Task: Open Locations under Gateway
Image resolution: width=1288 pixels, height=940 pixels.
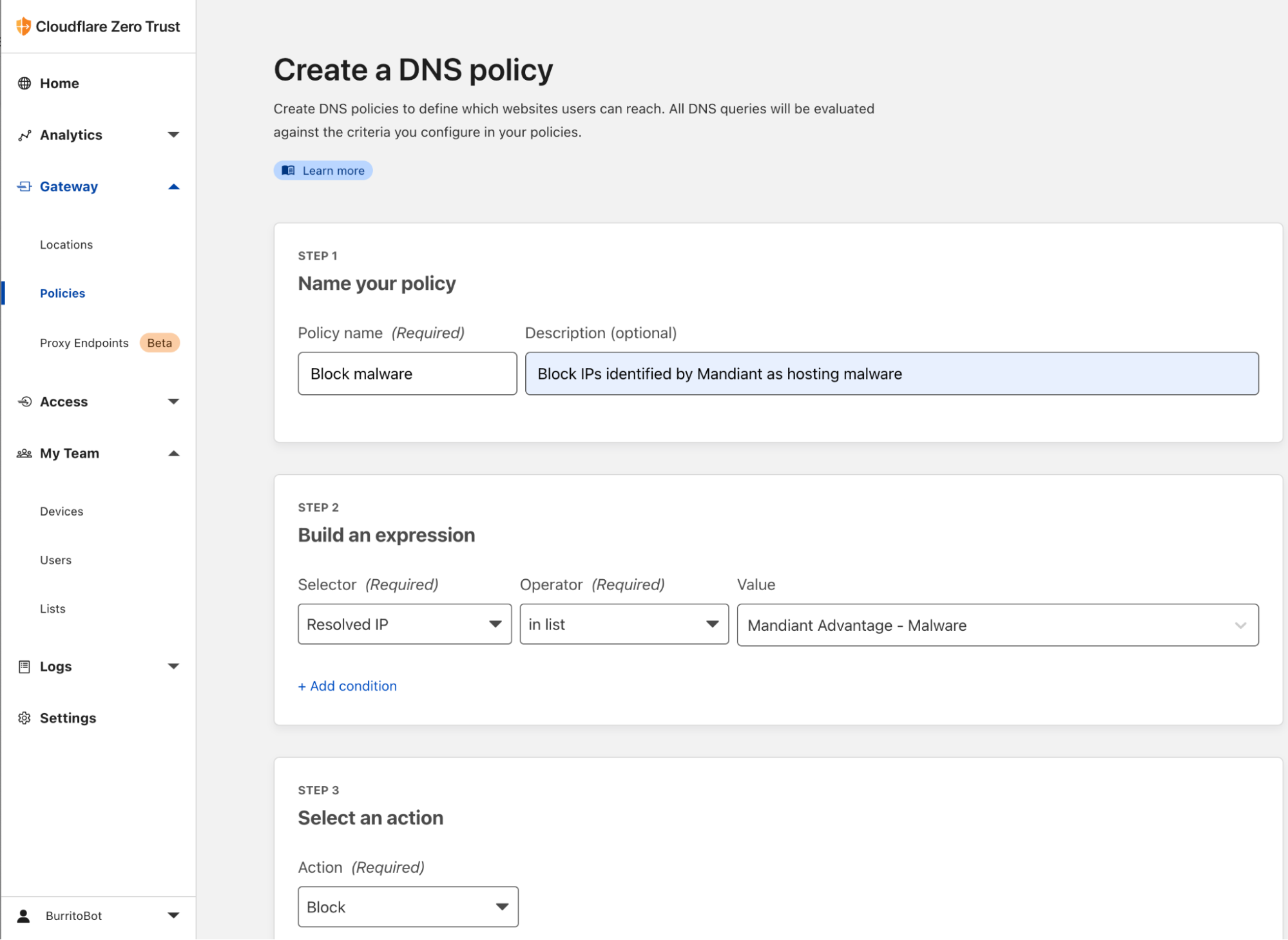Action: pyautogui.click(x=66, y=245)
